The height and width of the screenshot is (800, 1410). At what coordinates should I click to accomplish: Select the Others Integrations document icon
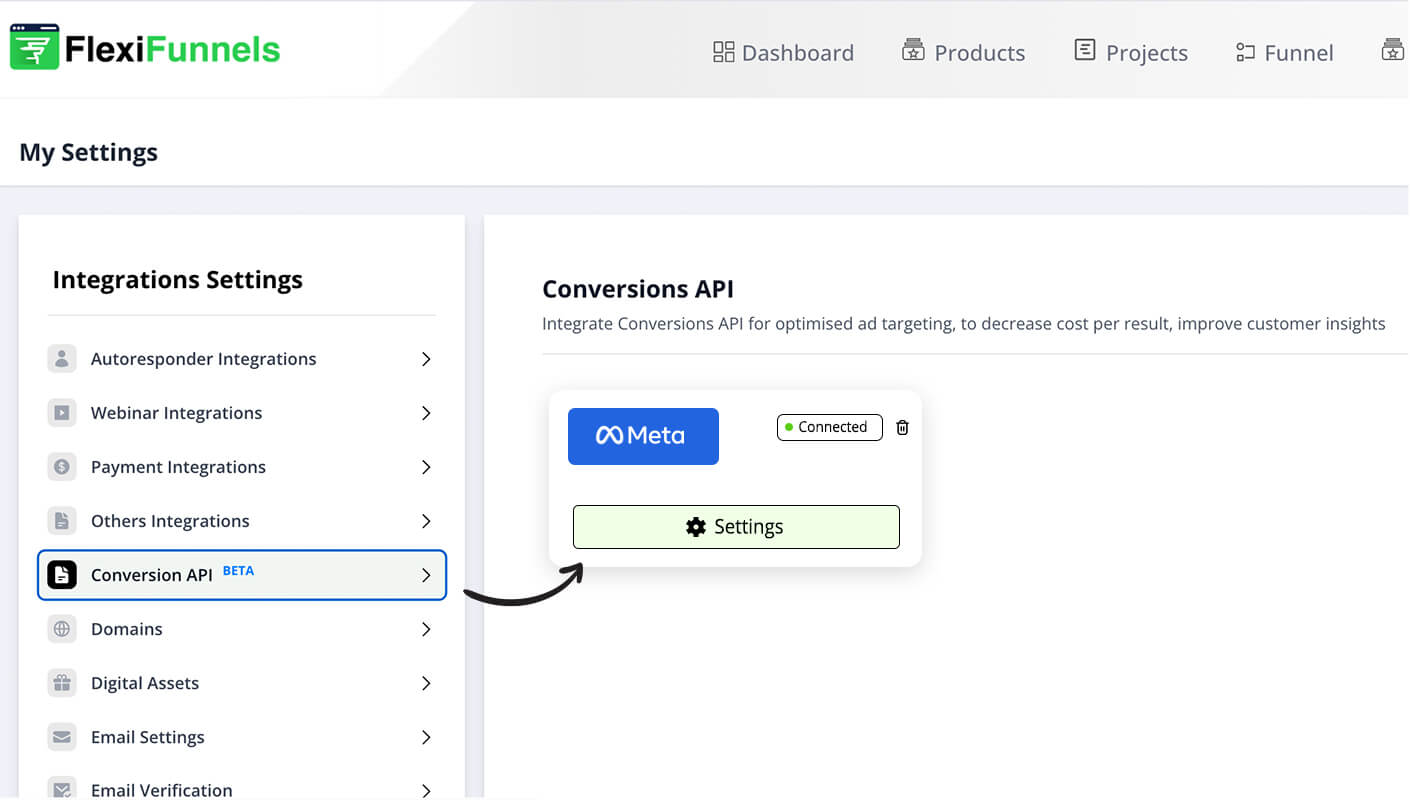tap(61, 520)
